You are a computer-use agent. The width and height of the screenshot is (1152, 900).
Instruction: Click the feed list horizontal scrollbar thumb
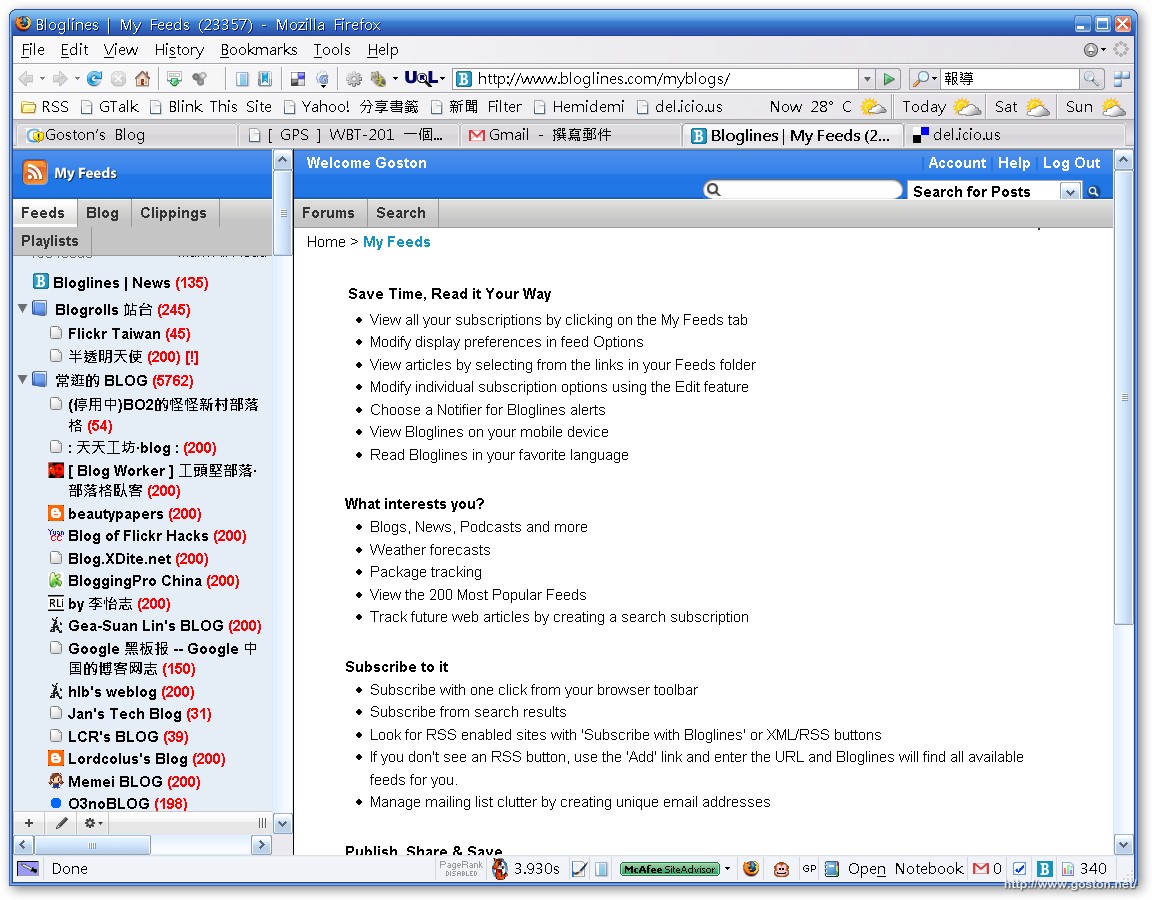[x=93, y=845]
